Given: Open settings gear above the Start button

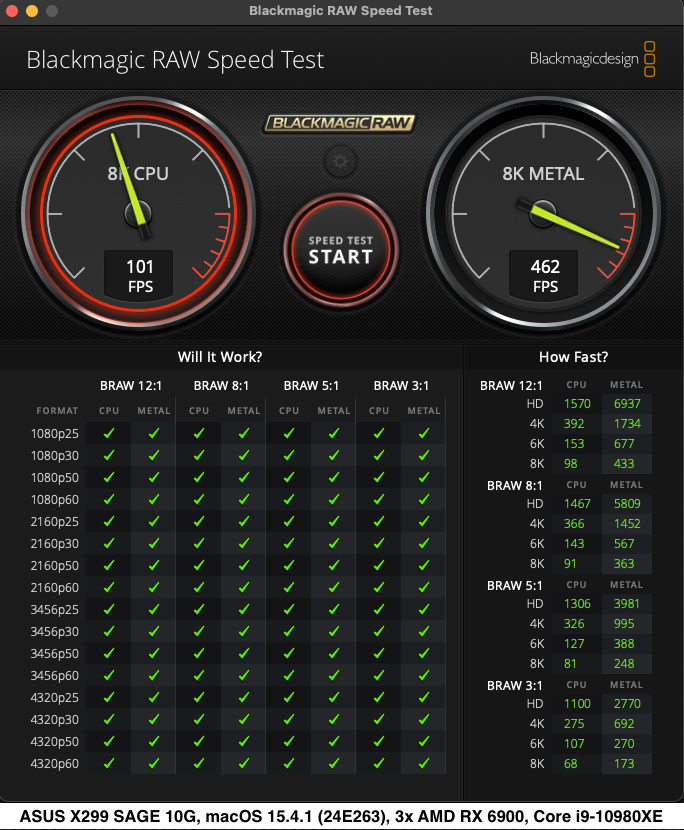Looking at the screenshot, I should coord(340,161).
